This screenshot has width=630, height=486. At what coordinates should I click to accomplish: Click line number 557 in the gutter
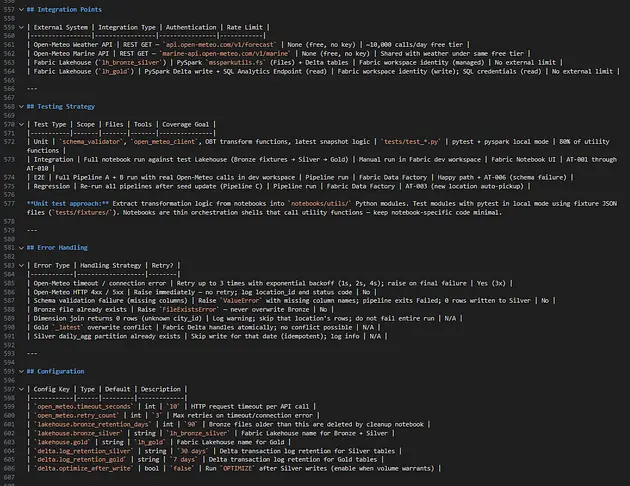pos(9,10)
